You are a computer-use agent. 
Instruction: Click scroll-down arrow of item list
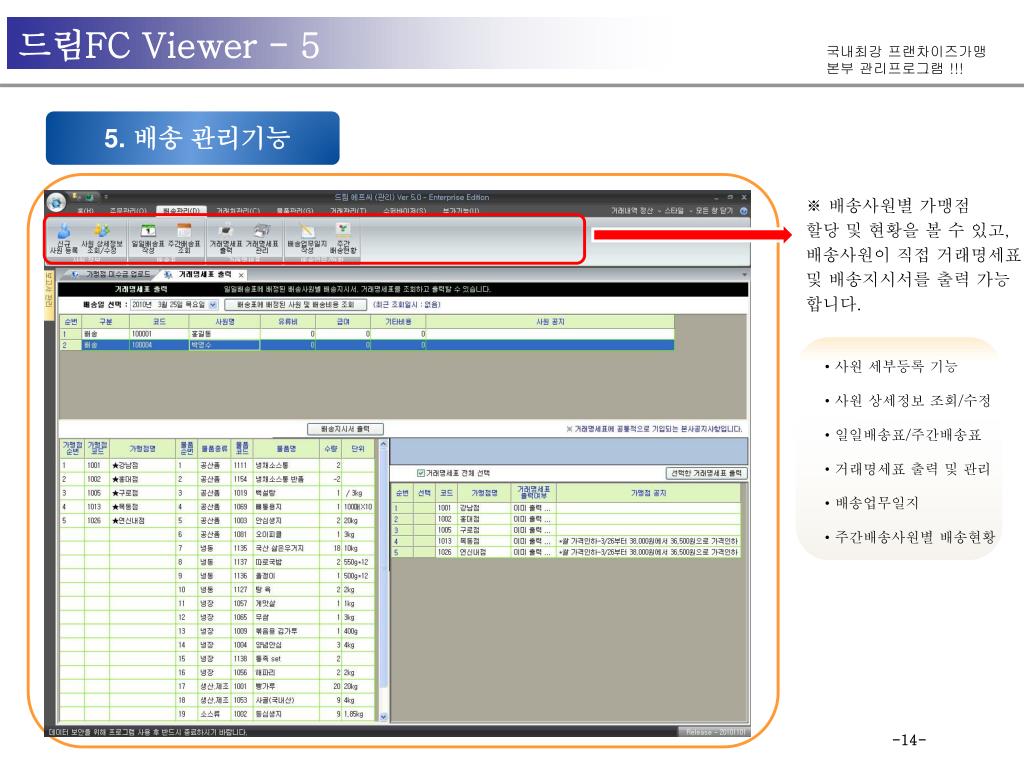[383, 716]
